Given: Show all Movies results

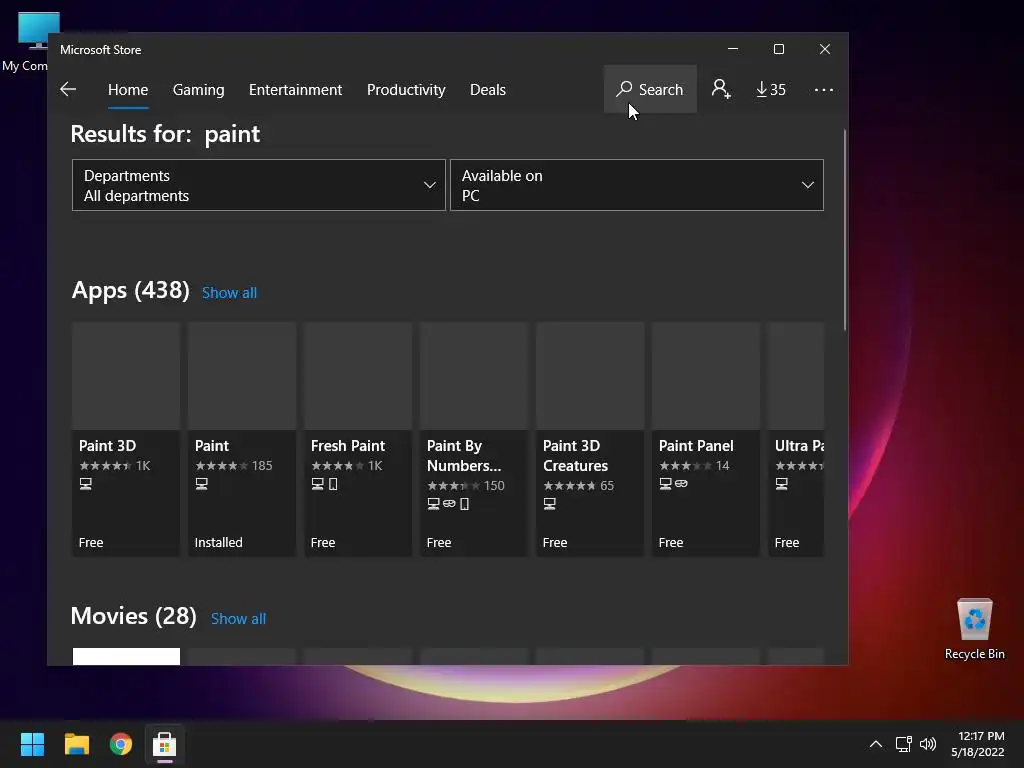Looking at the screenshot, I should pos(238,618).
